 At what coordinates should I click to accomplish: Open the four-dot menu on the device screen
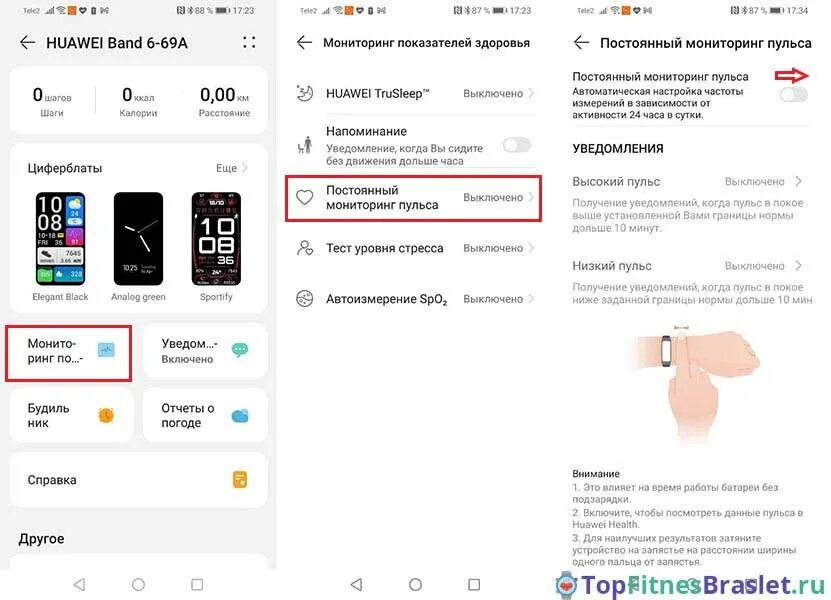click(249, 42)
